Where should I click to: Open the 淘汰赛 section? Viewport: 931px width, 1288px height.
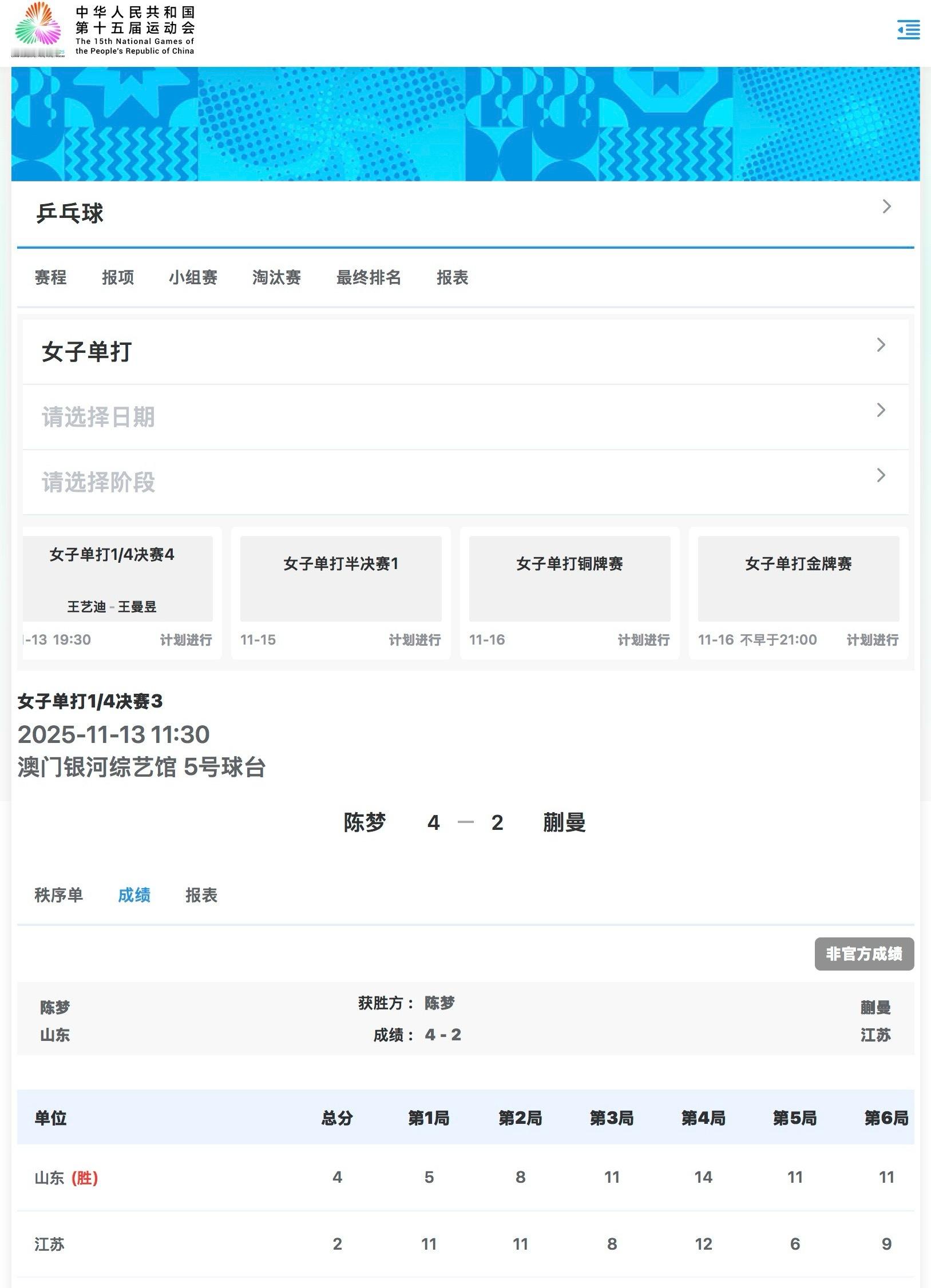(277, 278)
